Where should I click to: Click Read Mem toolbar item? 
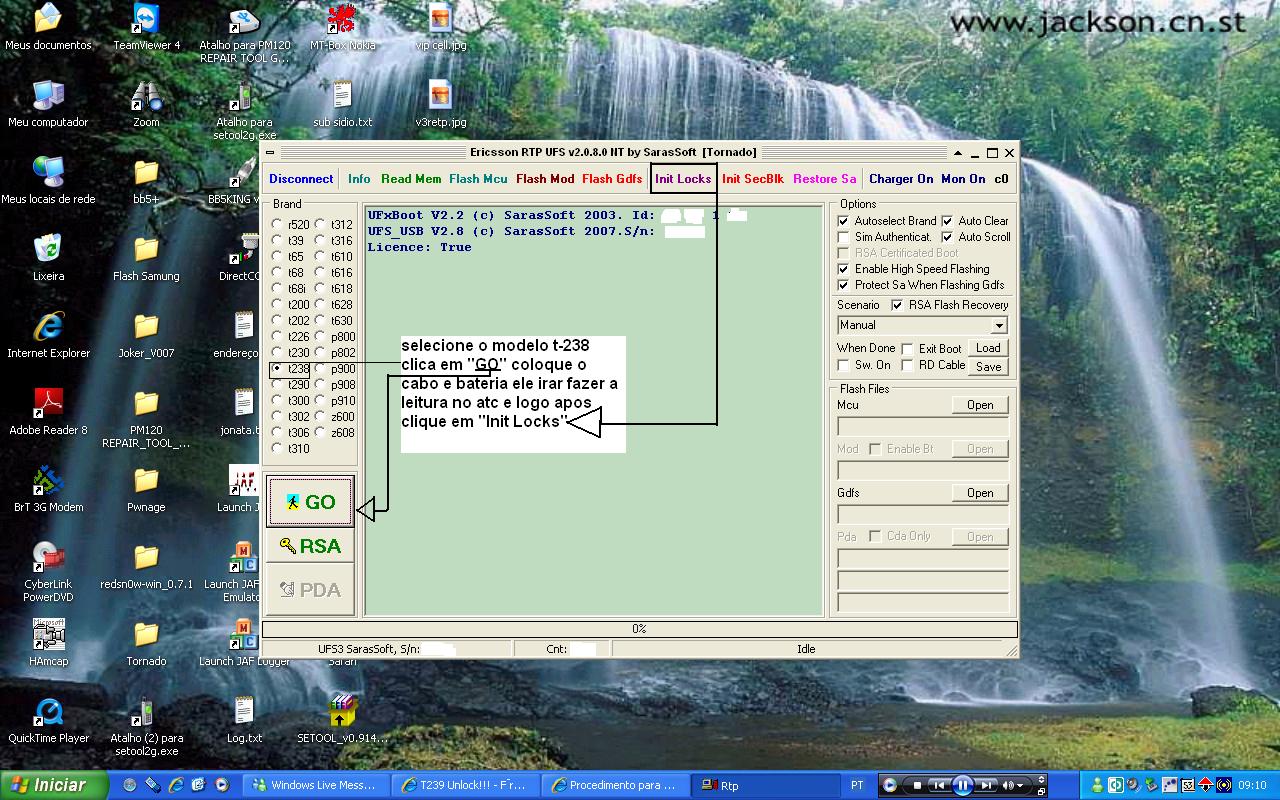pos(411,179)
